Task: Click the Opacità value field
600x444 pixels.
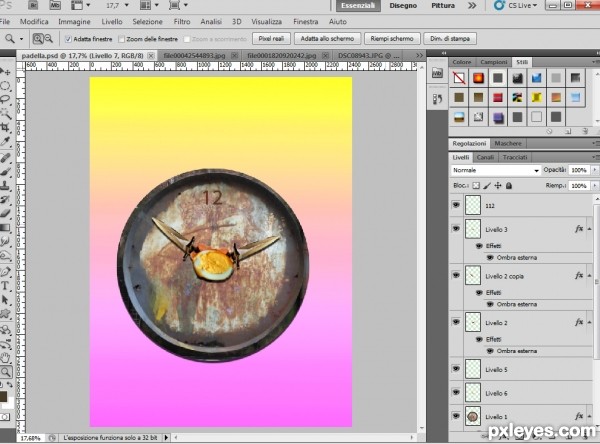Action: (x=579, y=170)
